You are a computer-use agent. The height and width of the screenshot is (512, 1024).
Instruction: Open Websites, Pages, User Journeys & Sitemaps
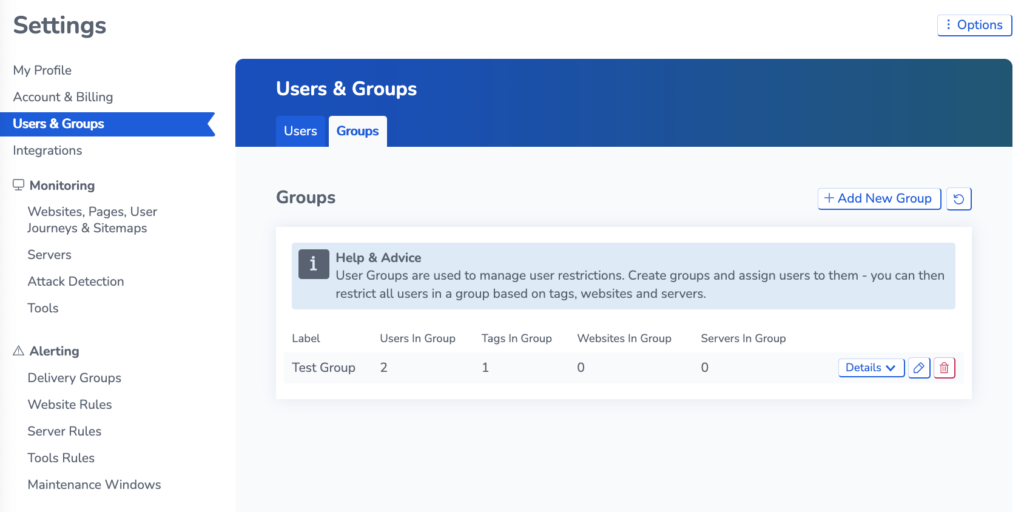click(92, 220)
